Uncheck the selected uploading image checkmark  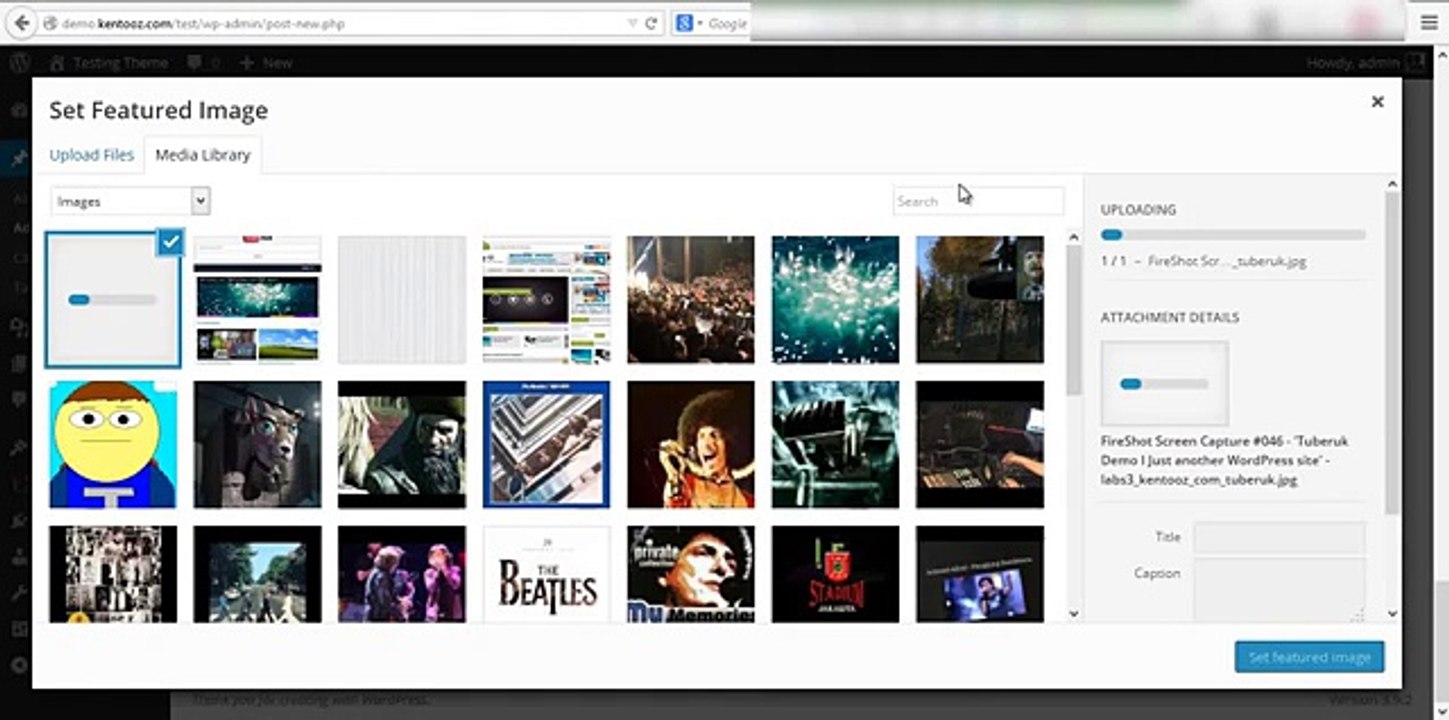click(170, 241)
